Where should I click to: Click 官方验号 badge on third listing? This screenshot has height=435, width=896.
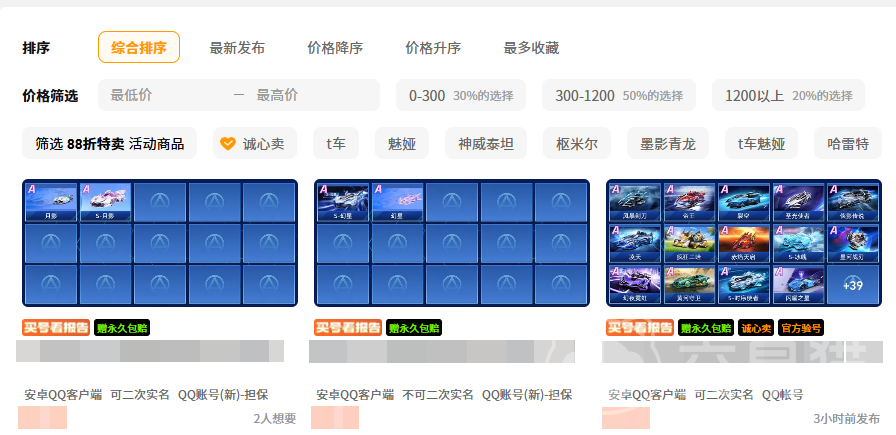[801, 328]
